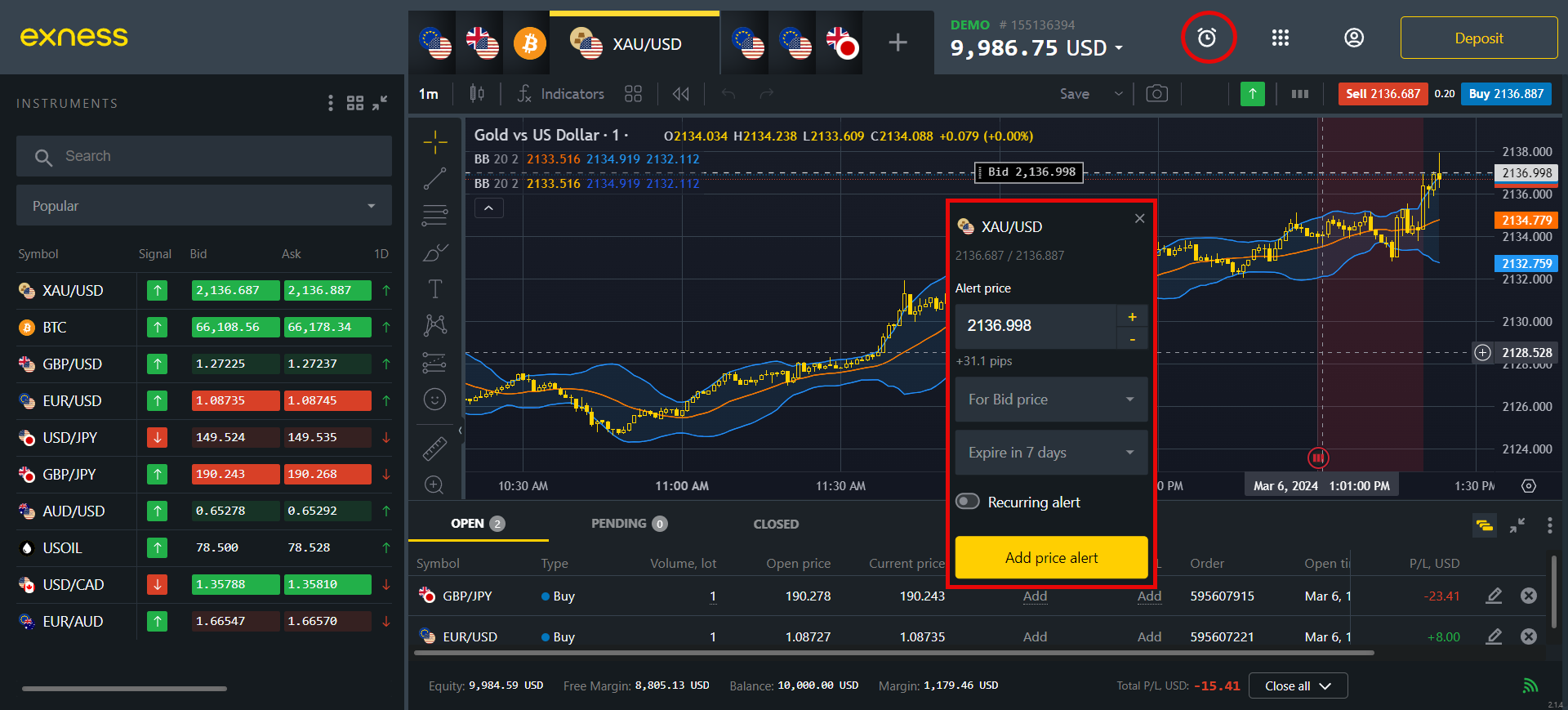Switch to the OPEN positions tab
This screenshot has width=1568, height=710.
point(478,524)
